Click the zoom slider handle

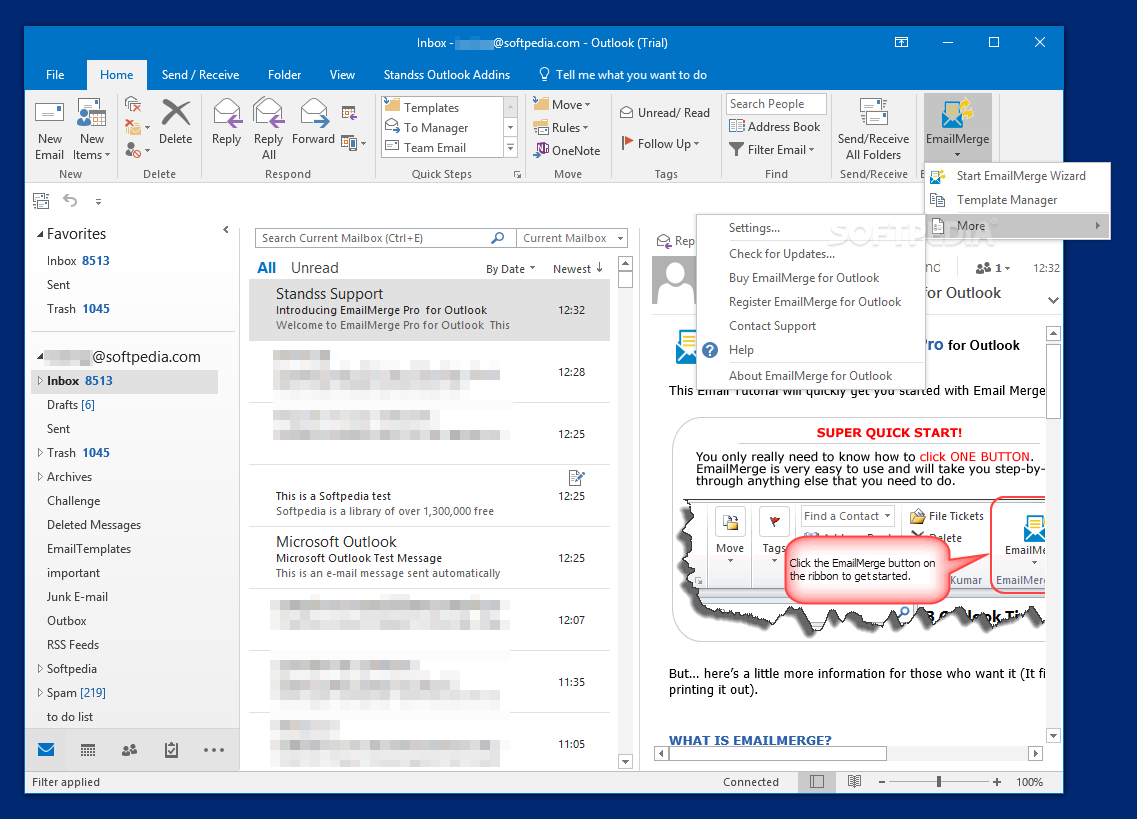938,781
